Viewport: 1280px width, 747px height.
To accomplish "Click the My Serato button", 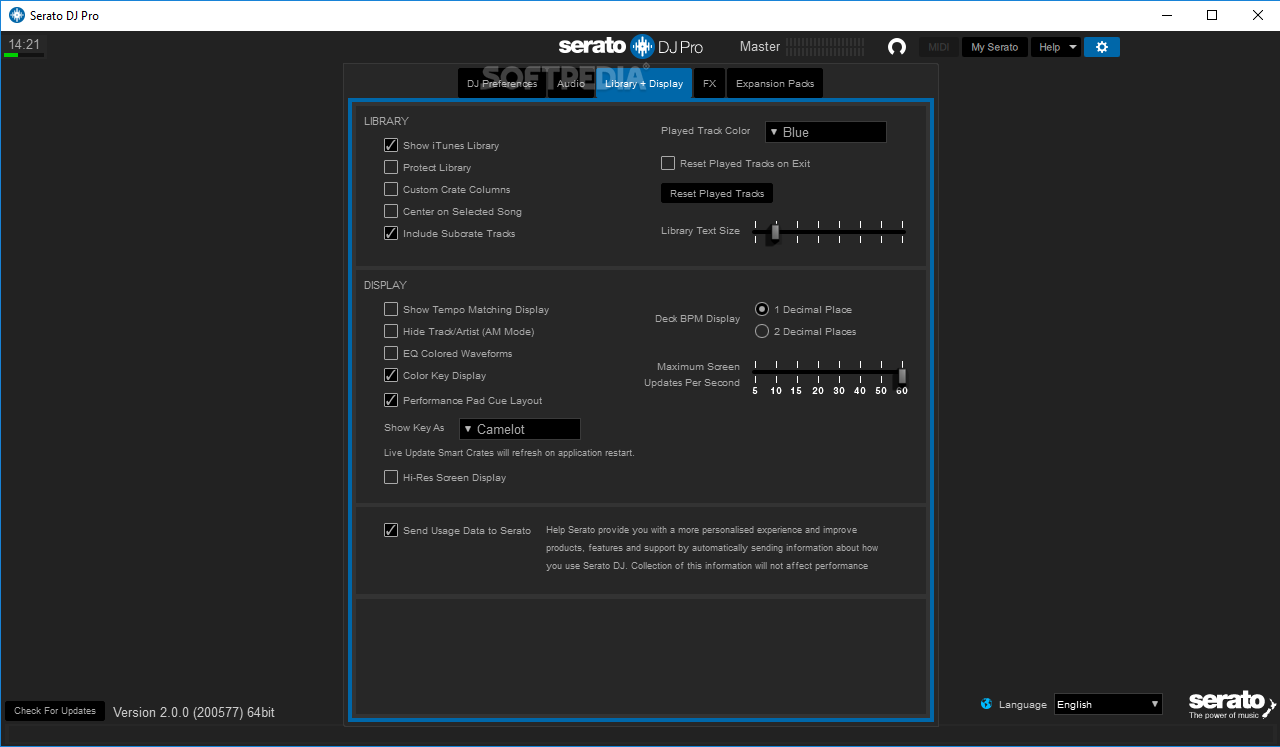I will click(x=994, y=47).
